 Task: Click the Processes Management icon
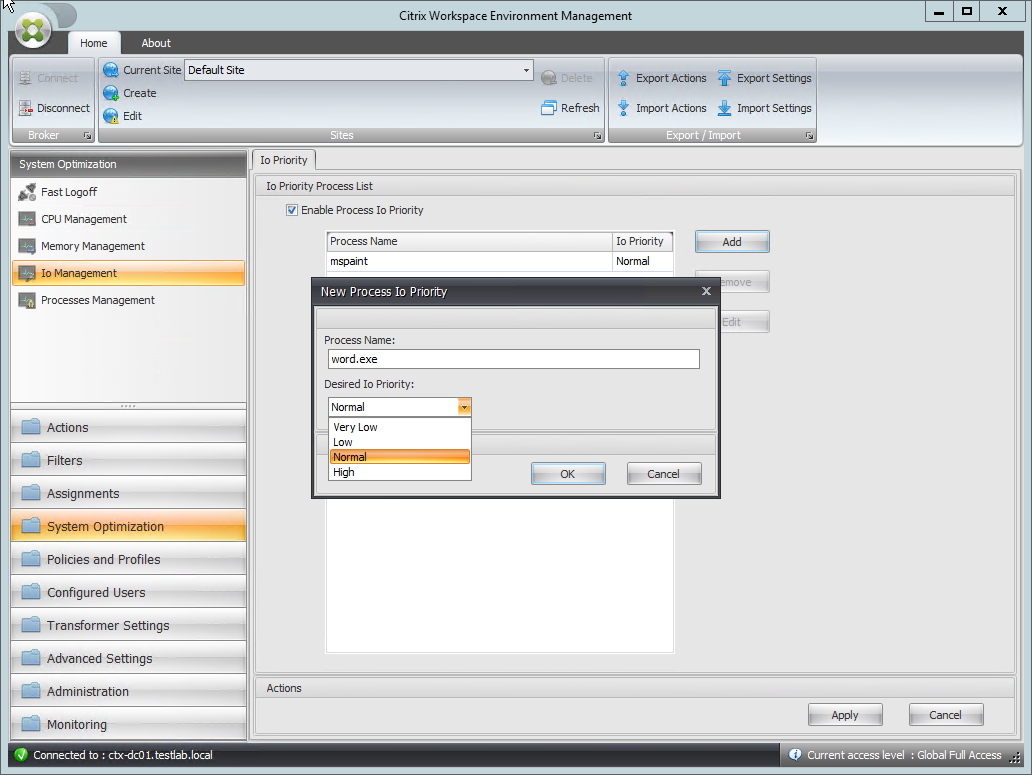[x=27, y=300]
